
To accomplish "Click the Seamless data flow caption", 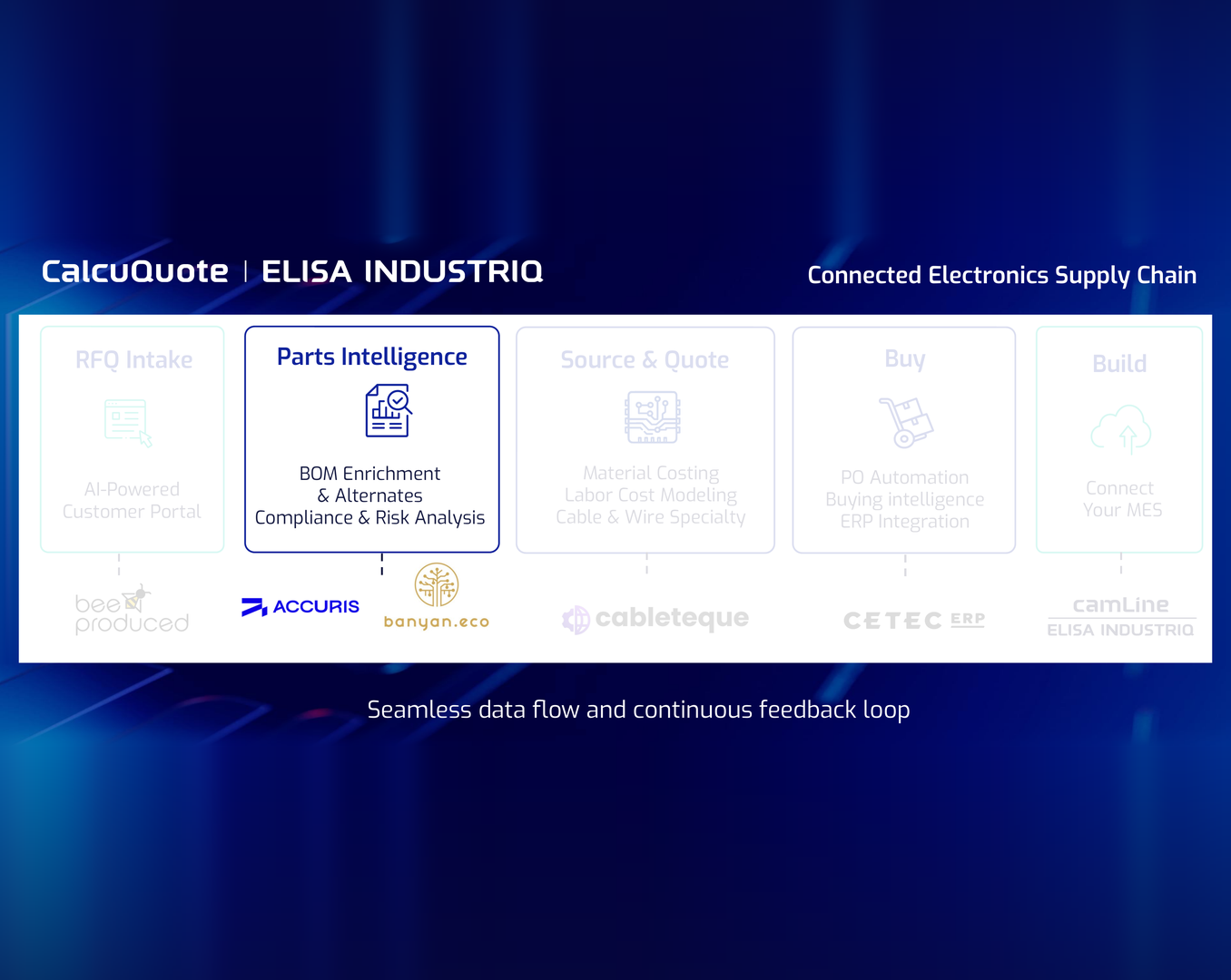I will click(638, 710).
